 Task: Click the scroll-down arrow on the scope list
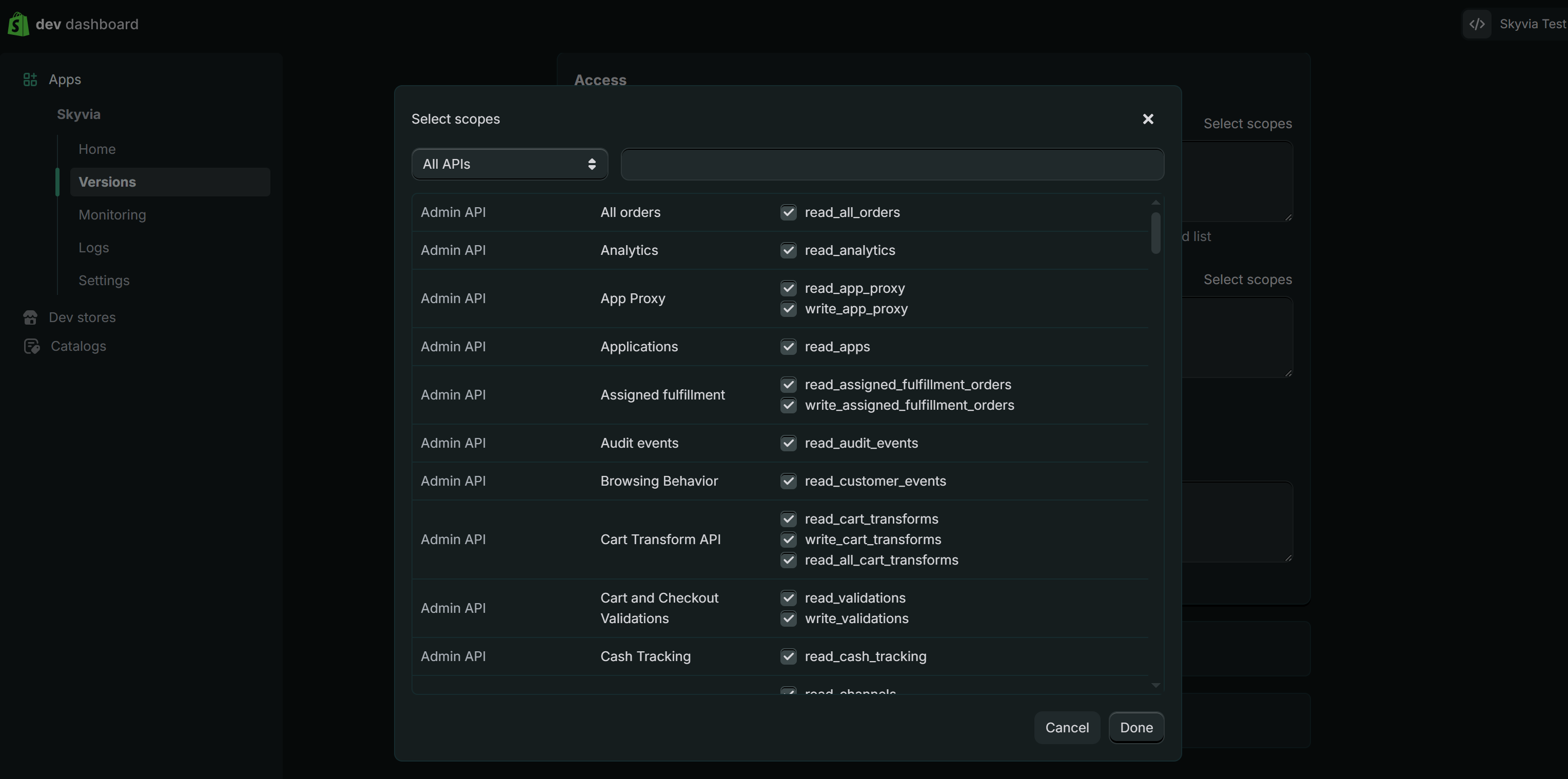click(x=1156, y=686)
